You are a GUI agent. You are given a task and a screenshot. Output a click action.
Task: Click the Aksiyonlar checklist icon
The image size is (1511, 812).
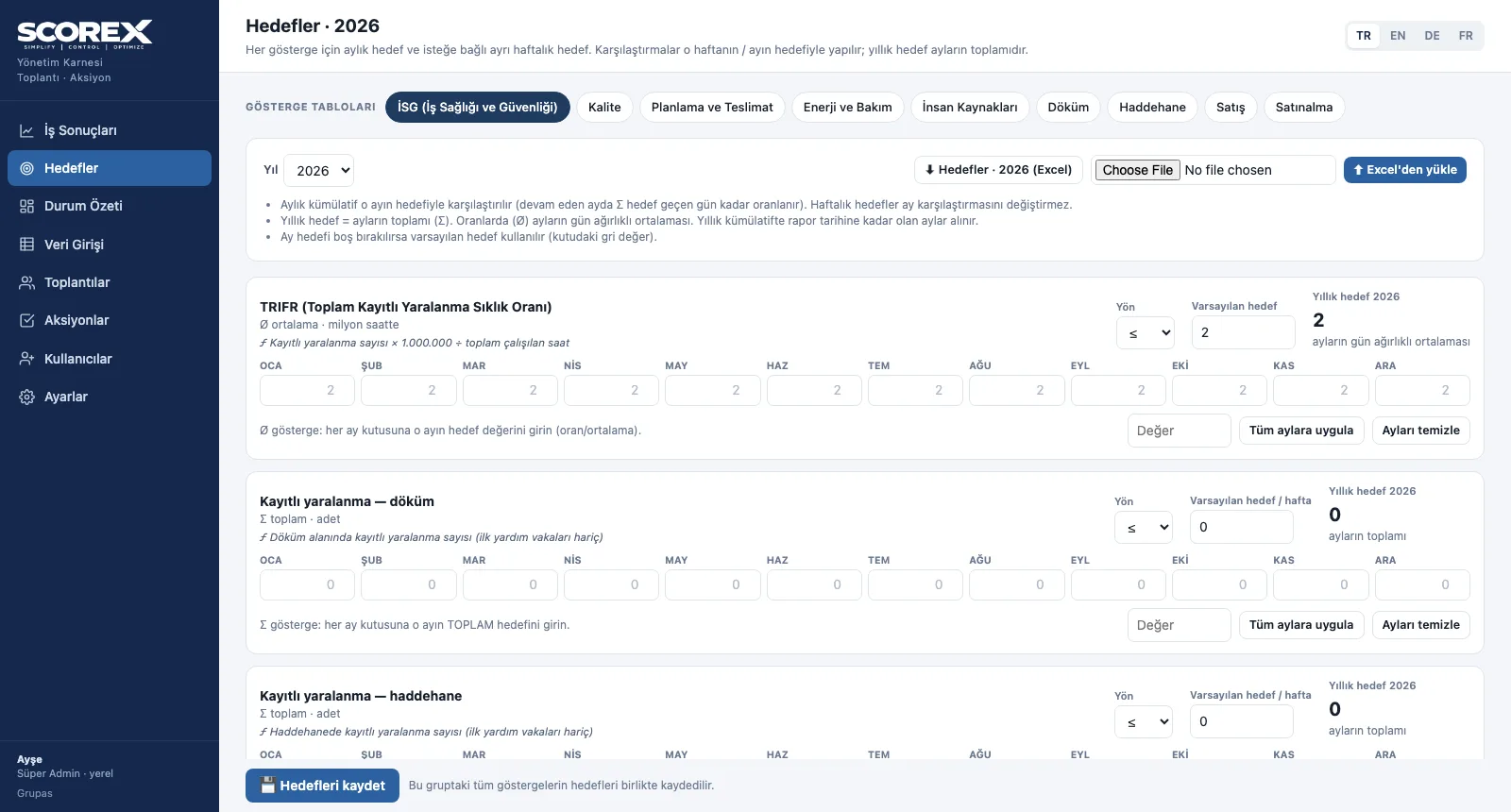[x=27, y=320]
